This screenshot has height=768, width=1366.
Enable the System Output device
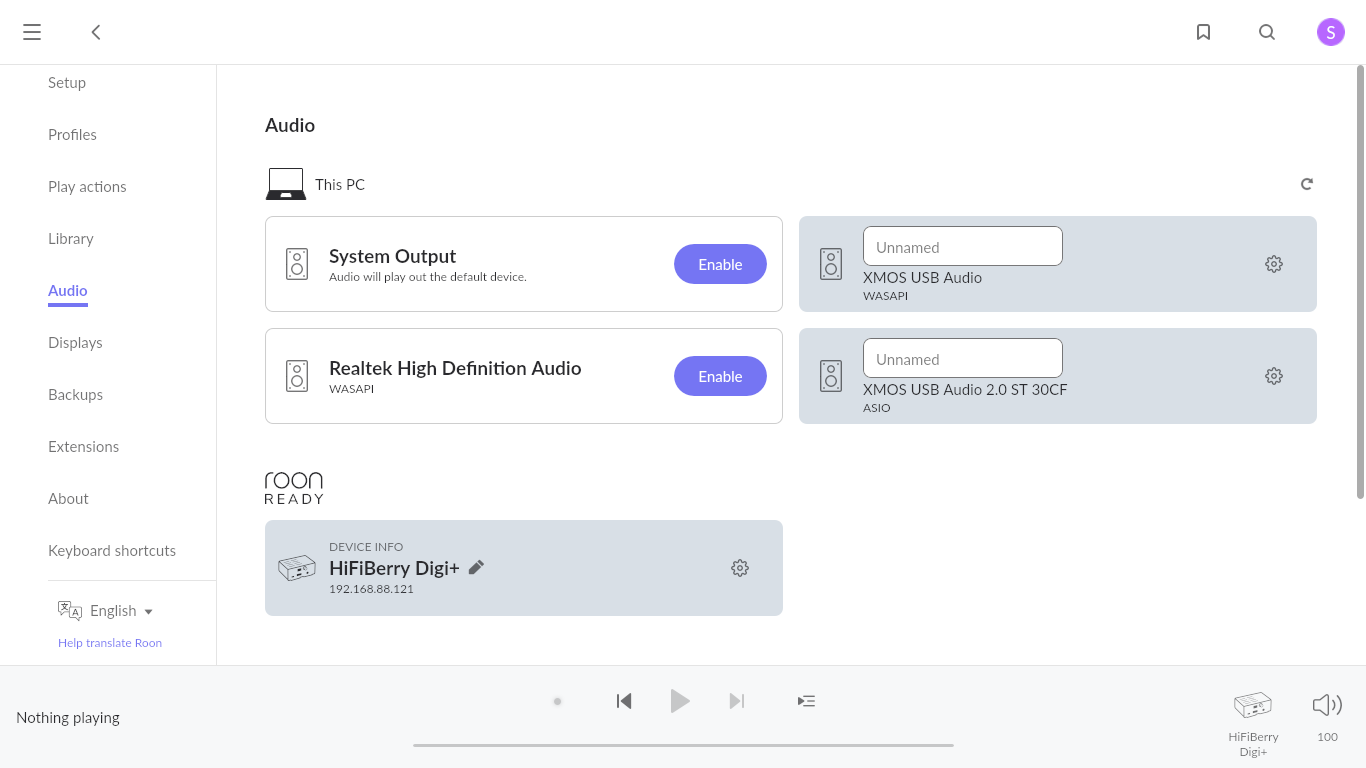(x=720, y=264)
